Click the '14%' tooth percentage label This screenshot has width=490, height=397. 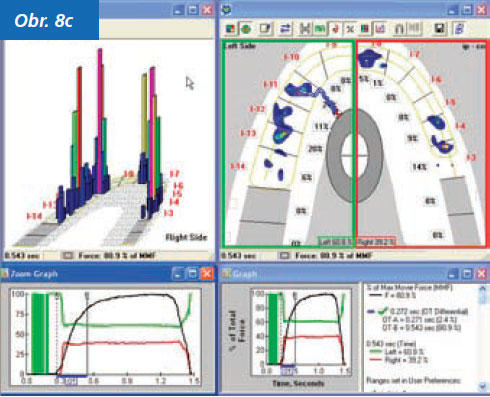(419, 167)
